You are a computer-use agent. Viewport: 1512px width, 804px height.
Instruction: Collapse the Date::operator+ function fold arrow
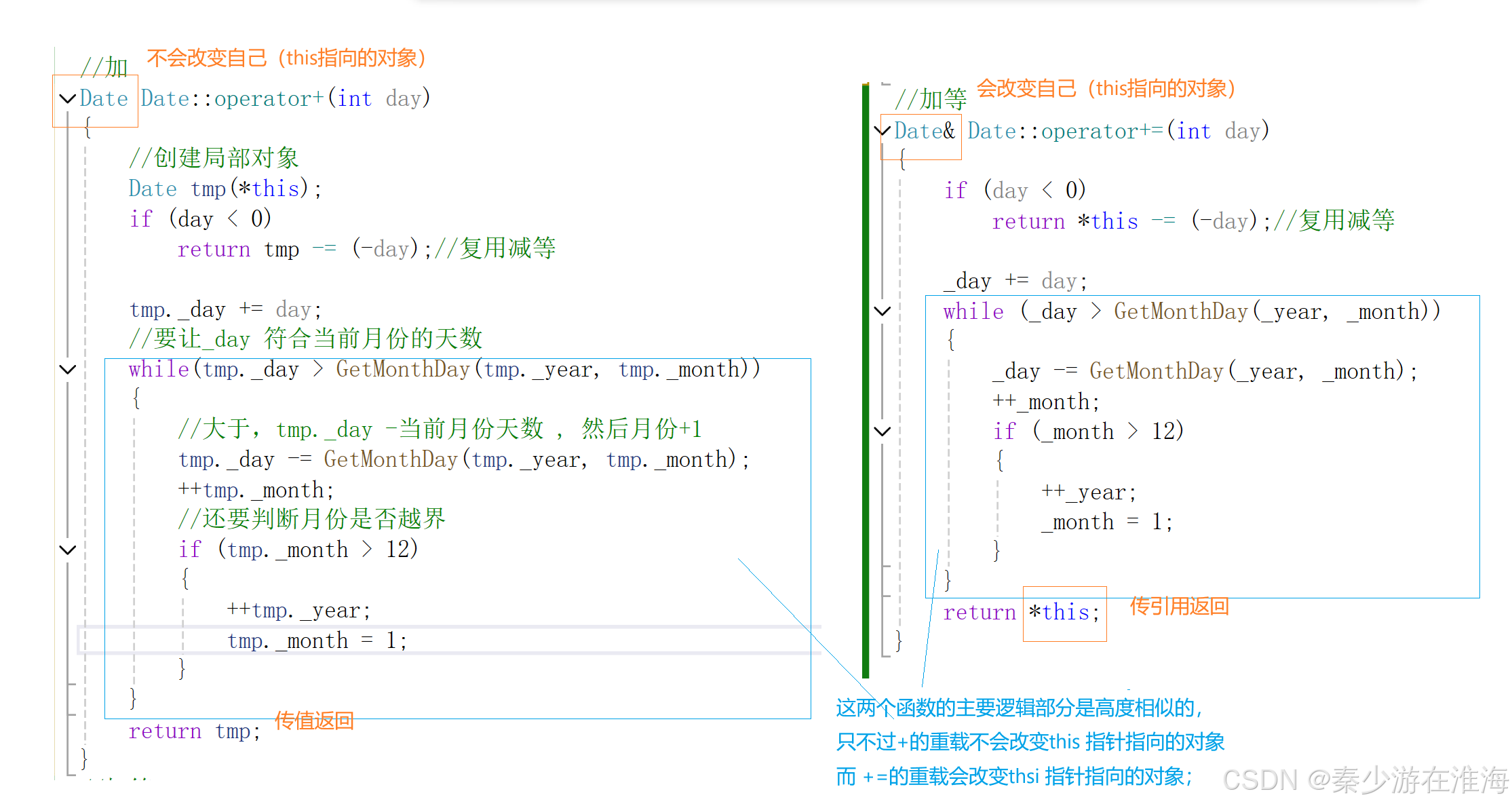(x=67, y=99)
